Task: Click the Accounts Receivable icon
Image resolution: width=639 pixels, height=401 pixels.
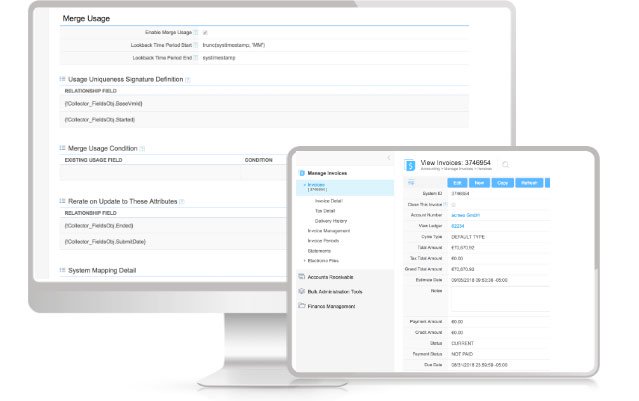Action: 302,277
